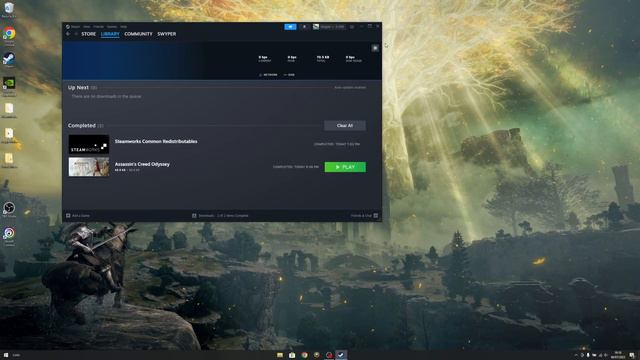Open the Friends menu in Steam

point(98,27)
